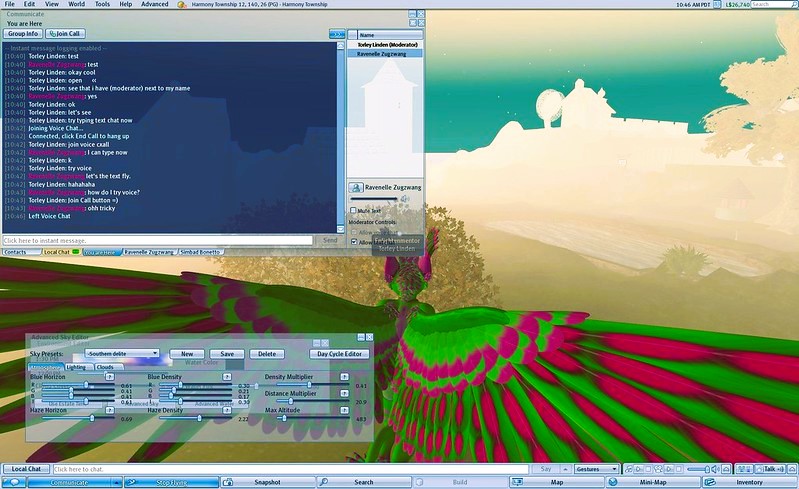Click the profile icon next to Ravenelle Zugzwang

[x=356, y=187]
